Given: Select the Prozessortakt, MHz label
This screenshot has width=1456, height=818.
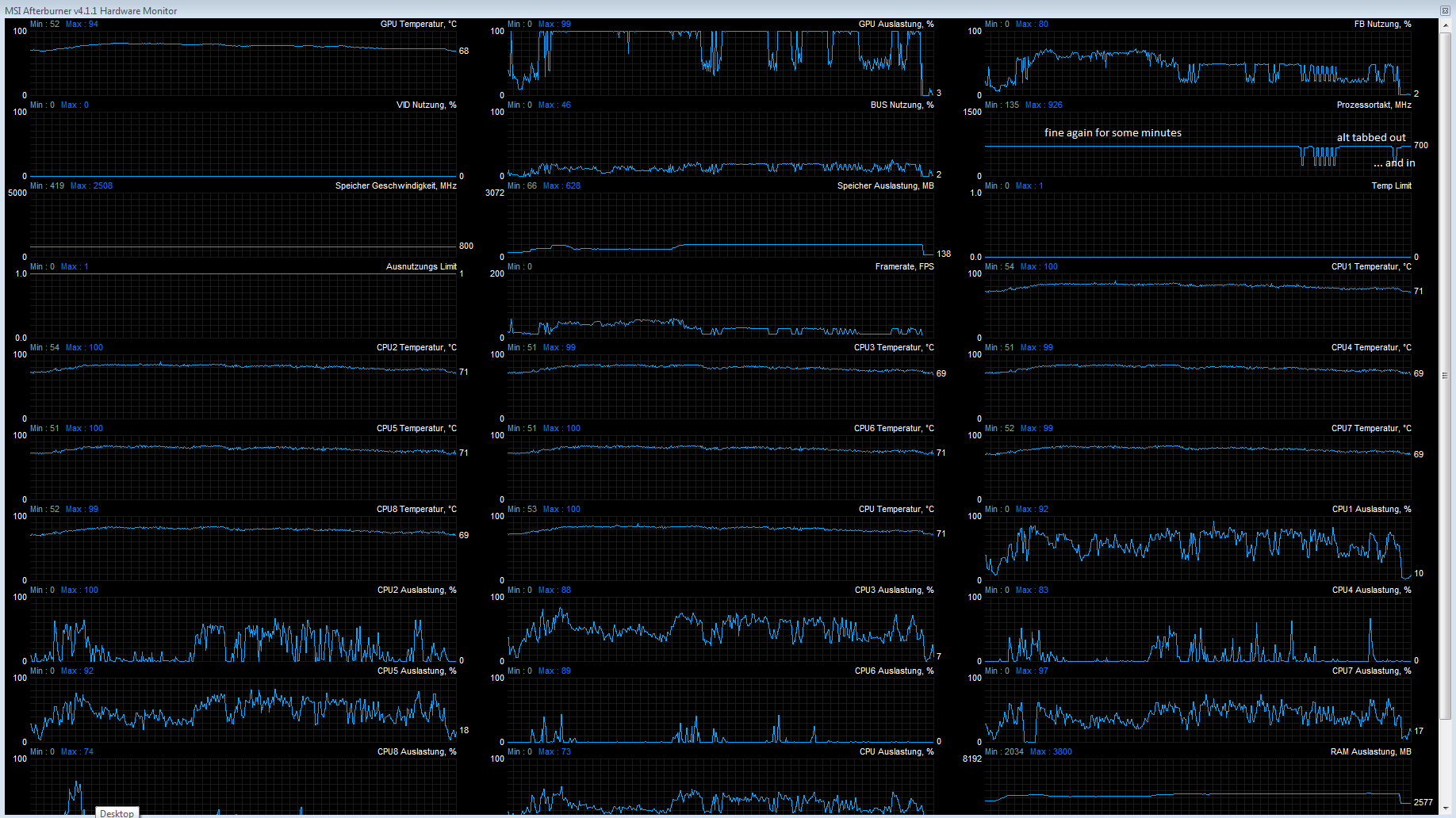Looking at the screenshot, I should [x=1374, y=105].
